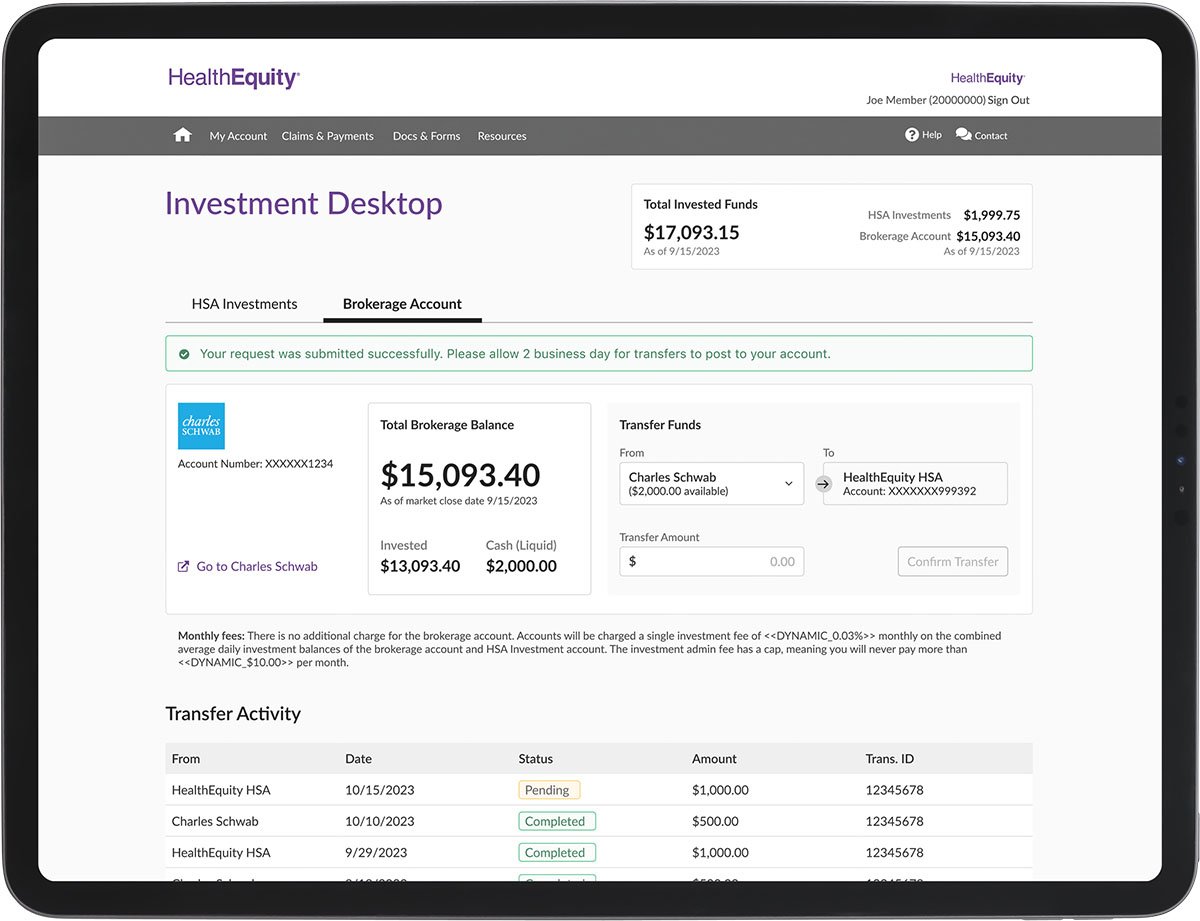Click the green success checkmark icon

(x=184, y=354)
